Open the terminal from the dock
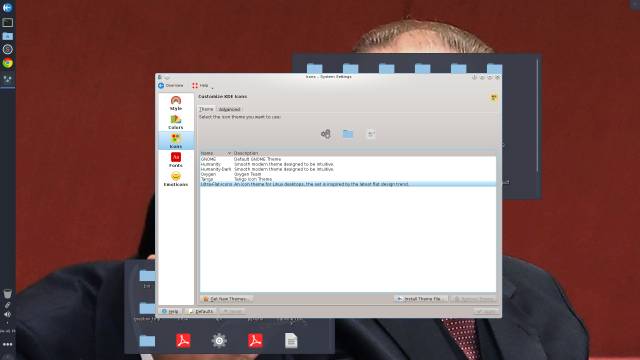Screen dimensions: 640x360 coord(7,22)
